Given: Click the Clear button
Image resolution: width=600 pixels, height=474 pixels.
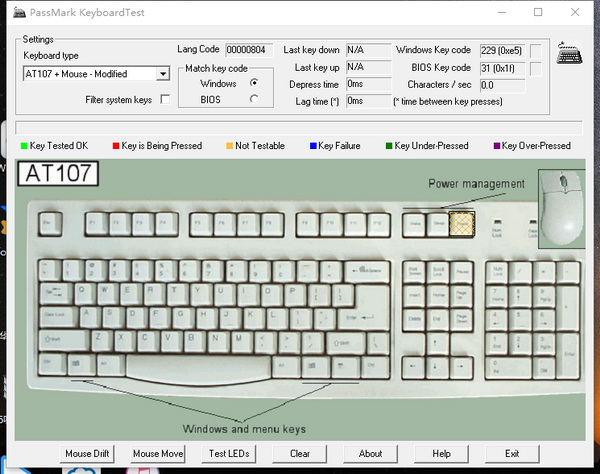Looking at the screenshot, I should (x=300, y=453).
